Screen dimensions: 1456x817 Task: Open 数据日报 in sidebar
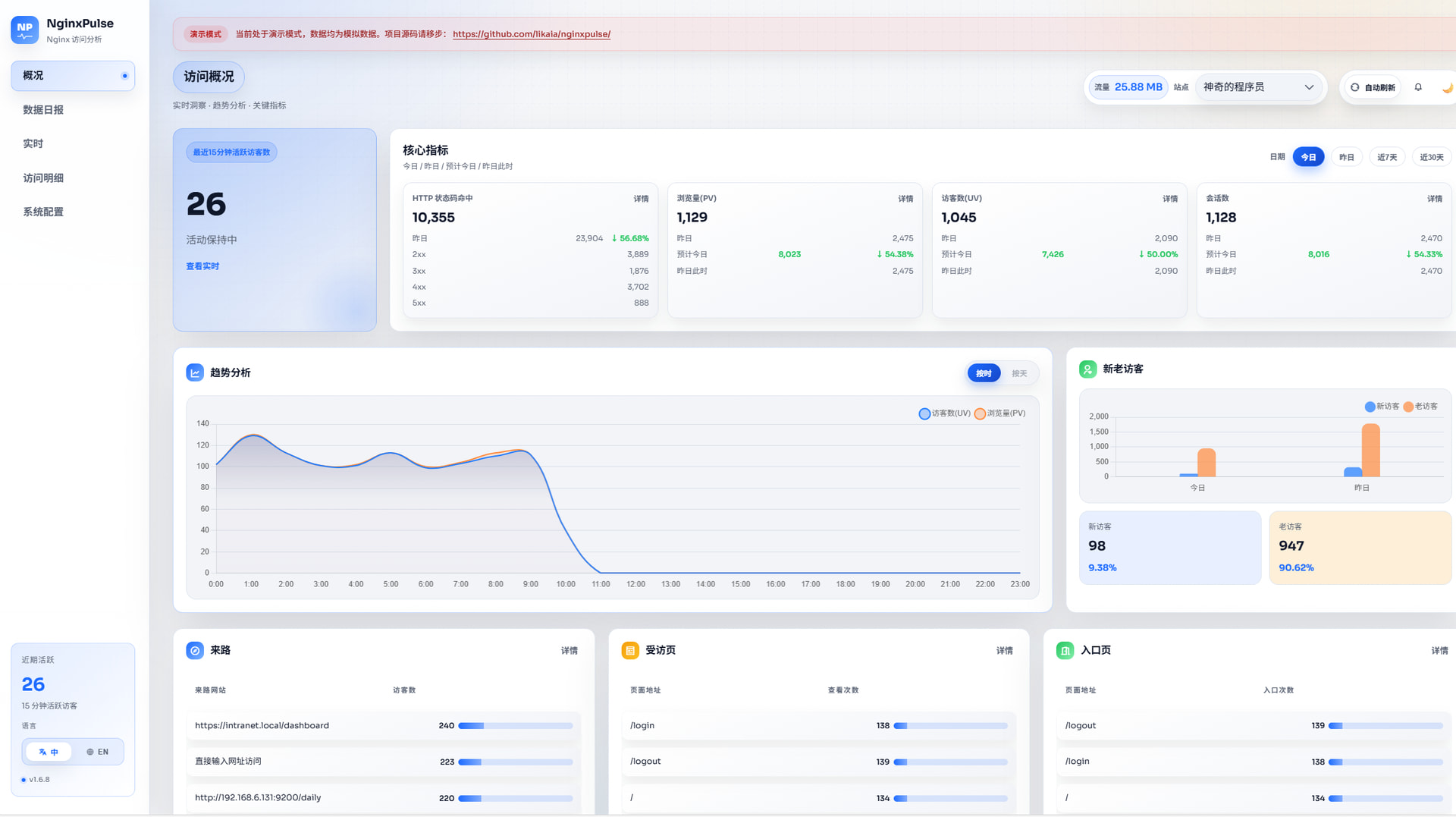73,110
